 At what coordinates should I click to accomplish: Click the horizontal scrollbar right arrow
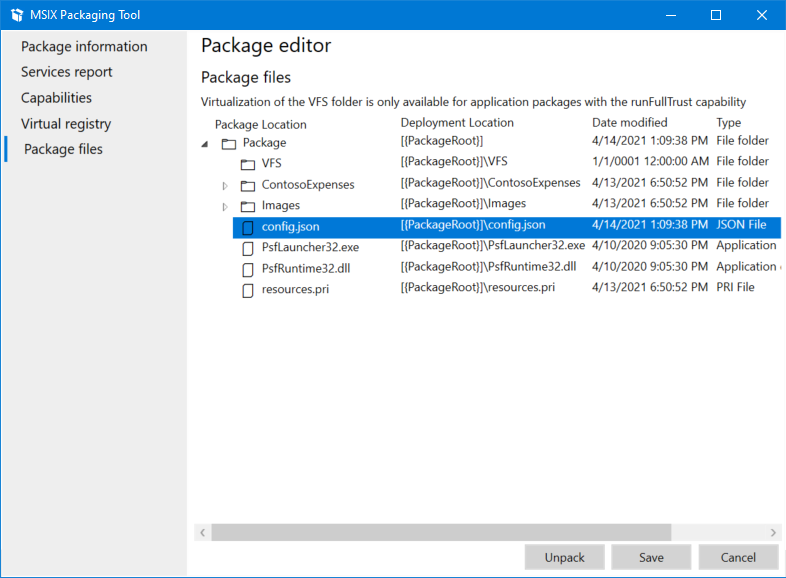pyautogui.click(x=773, y=532)
